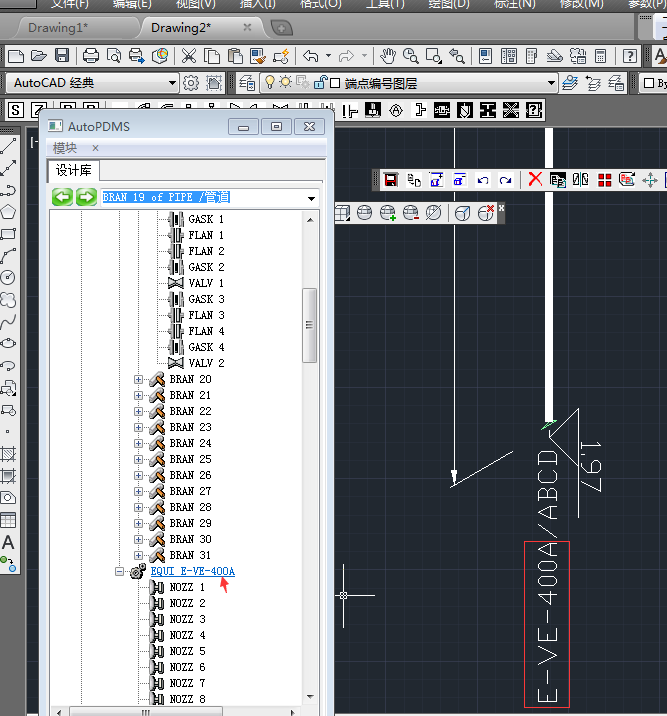Screen dimensions: 667x716
Task: Click the EQUI E-VE-400A link
Action: pyautogui.click(x=192, y=571)
